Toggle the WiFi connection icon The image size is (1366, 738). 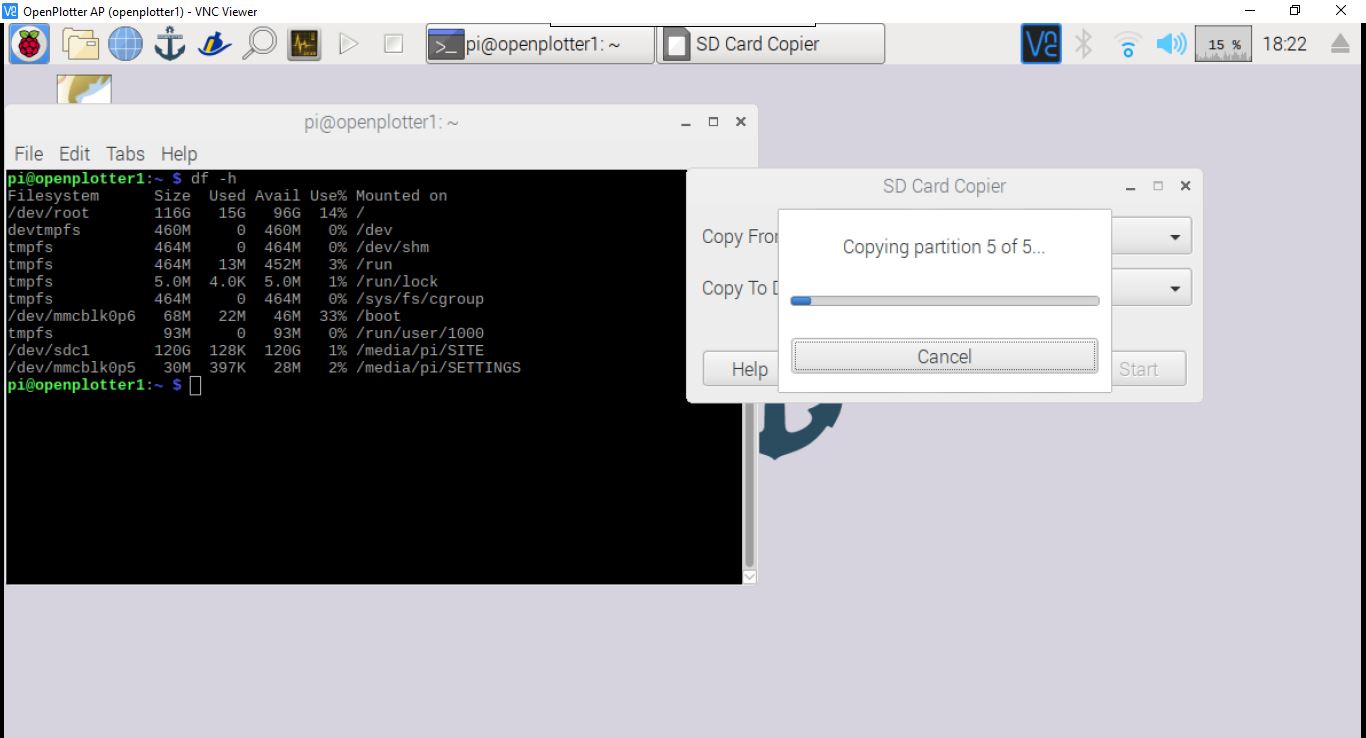1127,43
